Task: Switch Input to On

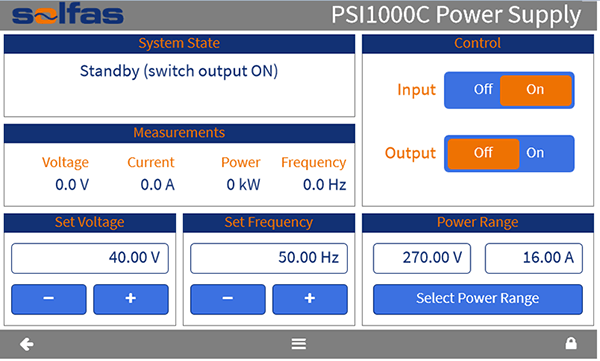Action: (x=535, y=90)
